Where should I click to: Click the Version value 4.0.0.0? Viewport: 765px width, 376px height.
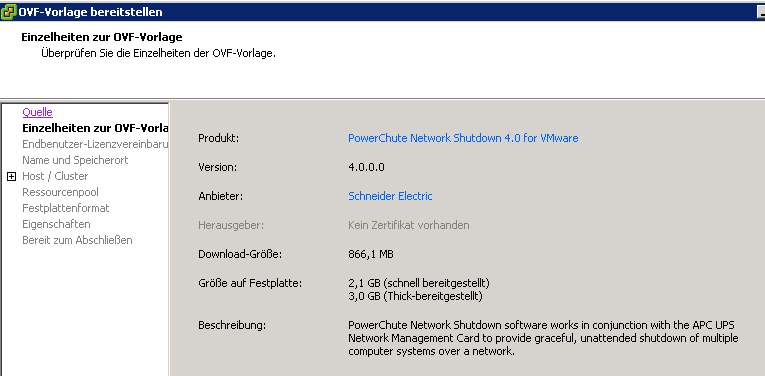(x=366, y=167)
